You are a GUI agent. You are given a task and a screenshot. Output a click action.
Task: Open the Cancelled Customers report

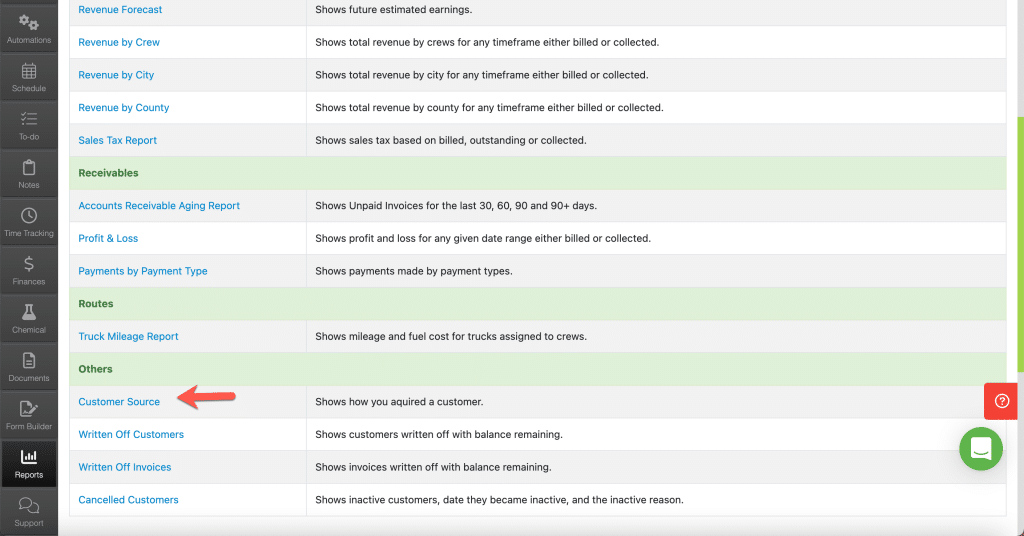128,499
